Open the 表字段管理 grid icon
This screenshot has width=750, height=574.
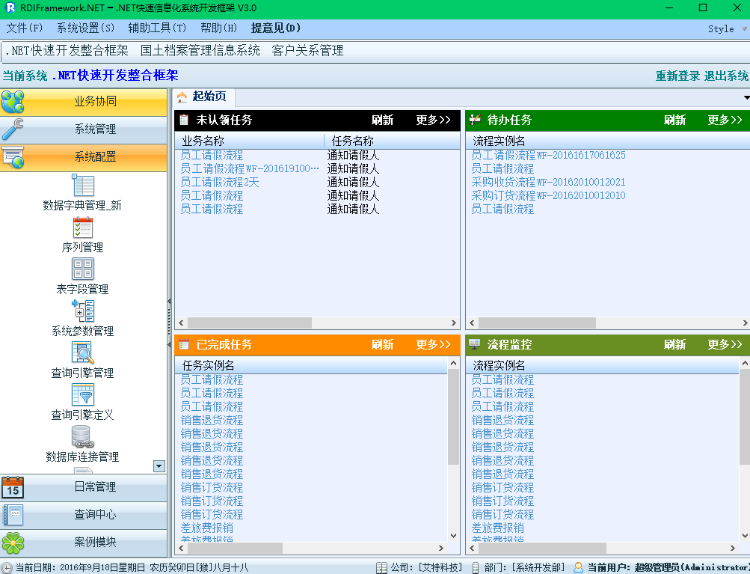pos(83,269)
